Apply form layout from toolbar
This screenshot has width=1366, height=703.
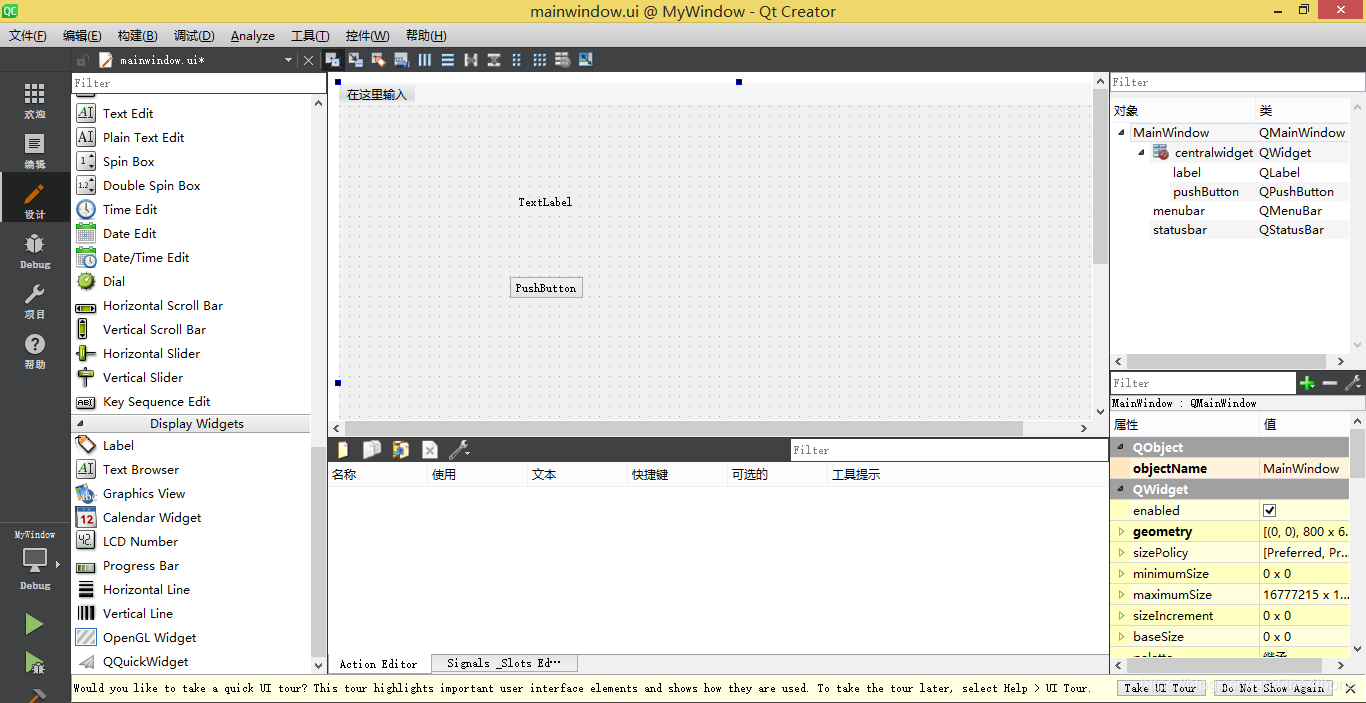coord(516,60)
